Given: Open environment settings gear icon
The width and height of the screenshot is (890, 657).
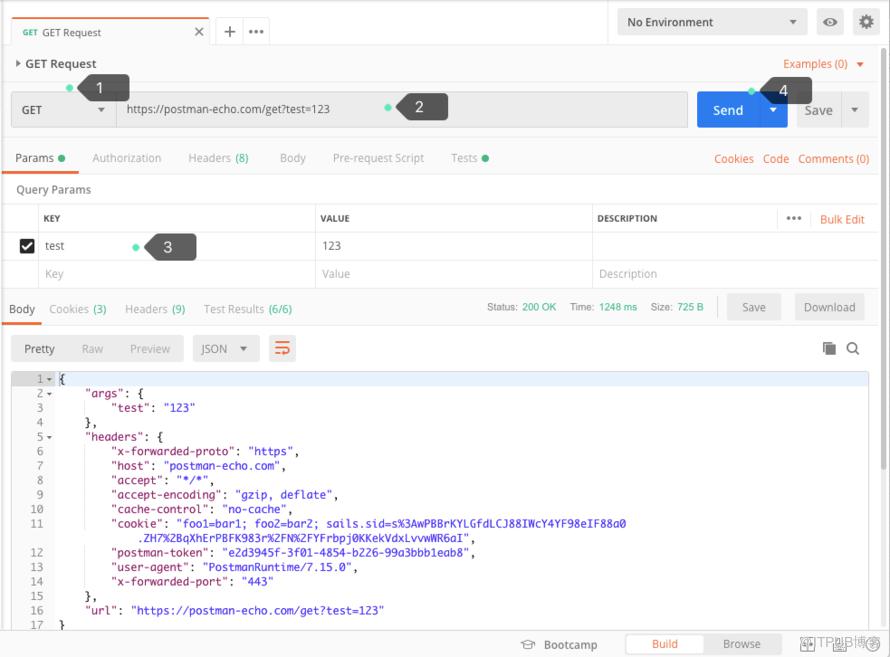Looking at the screenshot, I should click(x=866, y=22).
